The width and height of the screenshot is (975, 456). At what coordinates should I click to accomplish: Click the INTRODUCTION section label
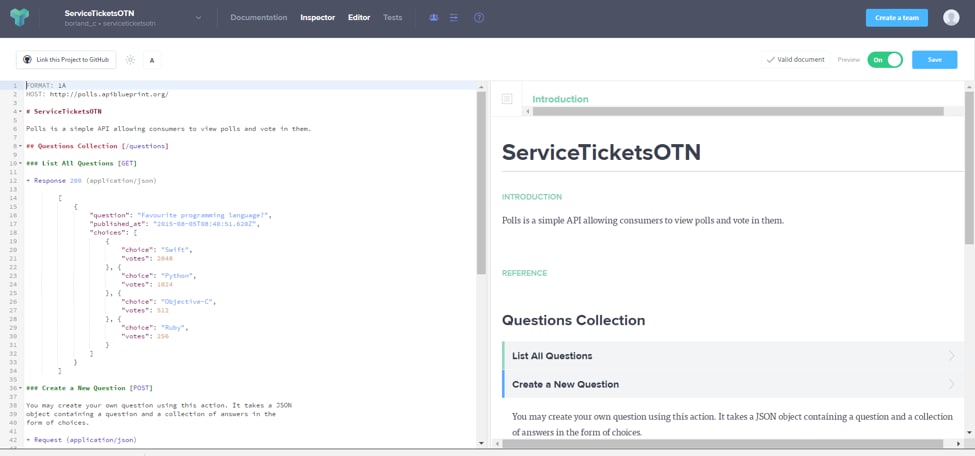point(532,197)
